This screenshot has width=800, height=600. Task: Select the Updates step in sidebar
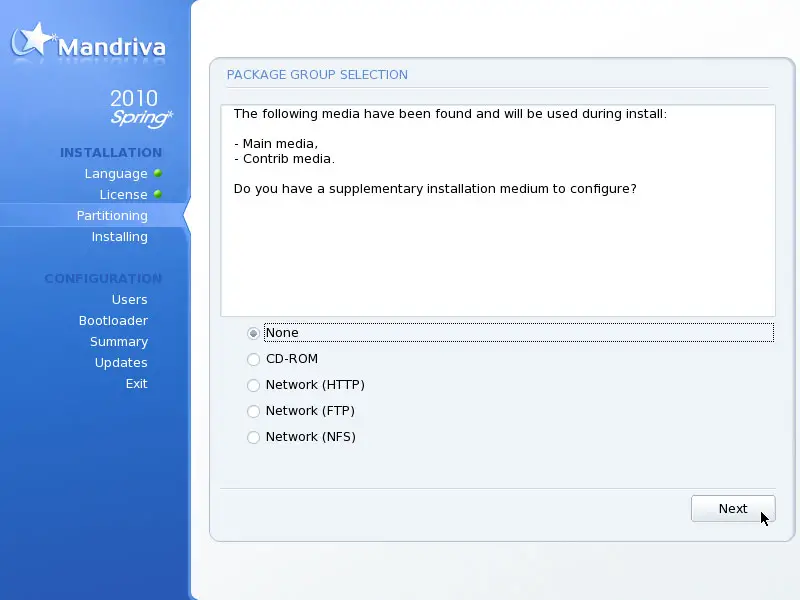(121, 363)
